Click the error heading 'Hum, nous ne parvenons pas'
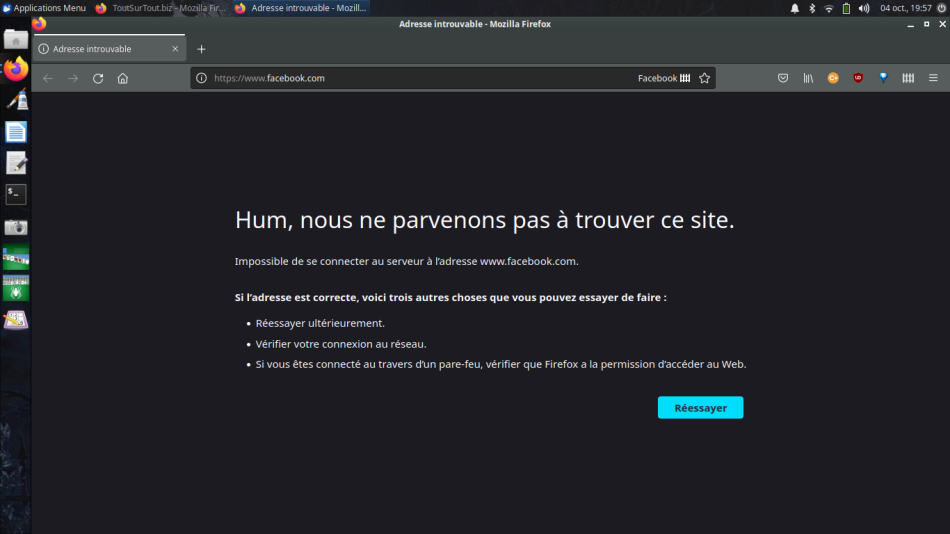 pyautogui.click(x=484, y=219)
